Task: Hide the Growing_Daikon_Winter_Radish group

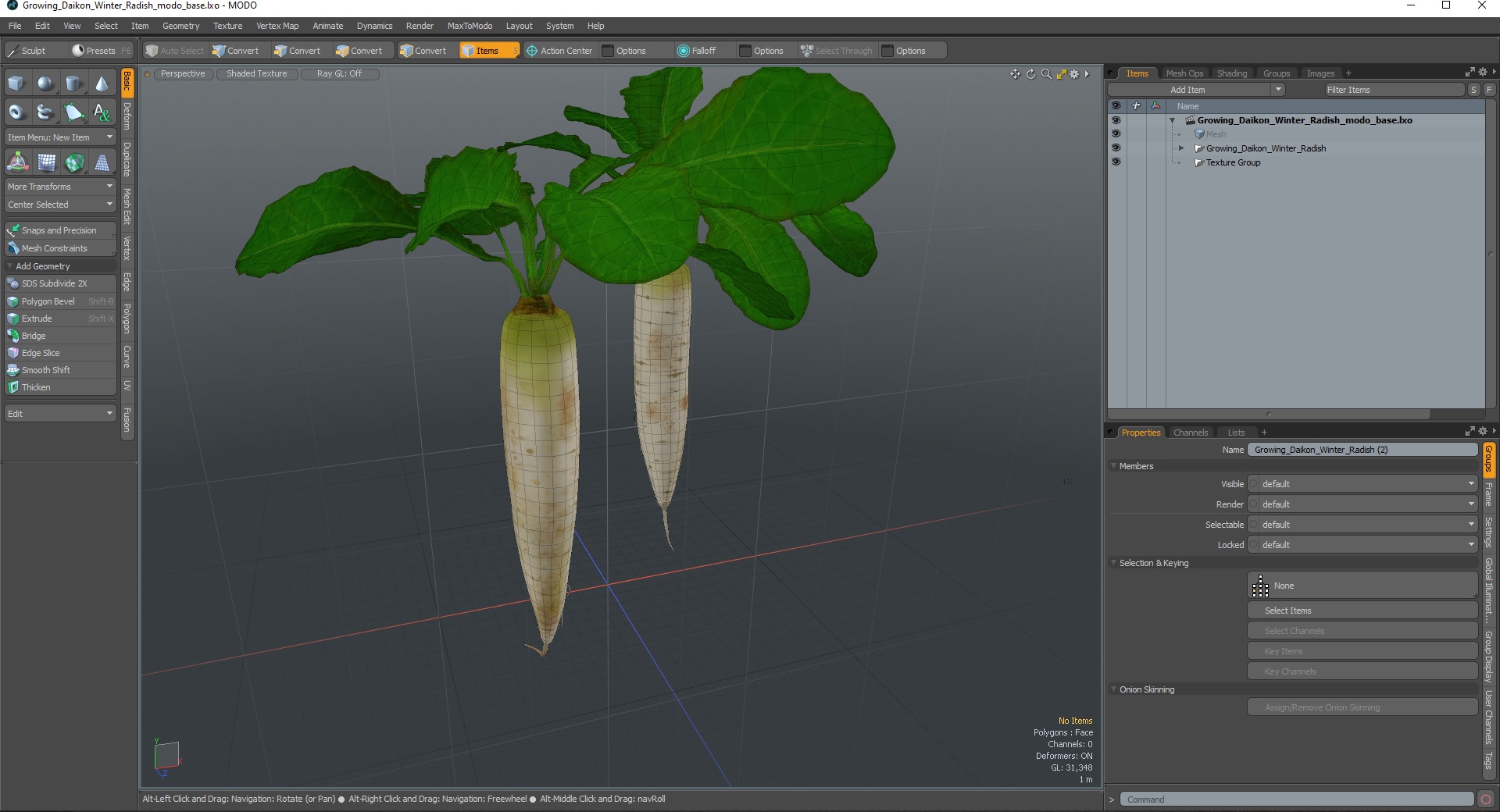Action: 1116,148
